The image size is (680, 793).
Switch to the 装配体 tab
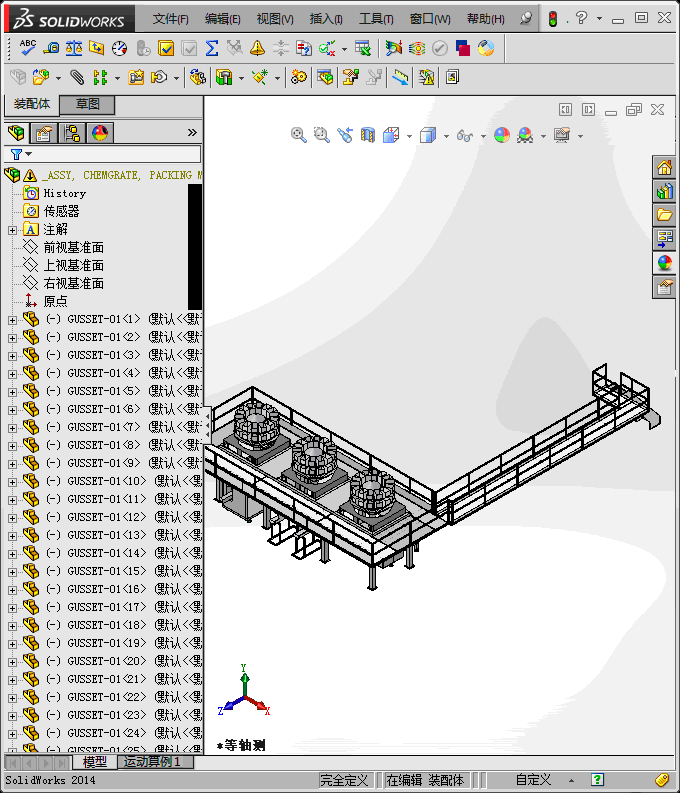[x=32, y=104]
